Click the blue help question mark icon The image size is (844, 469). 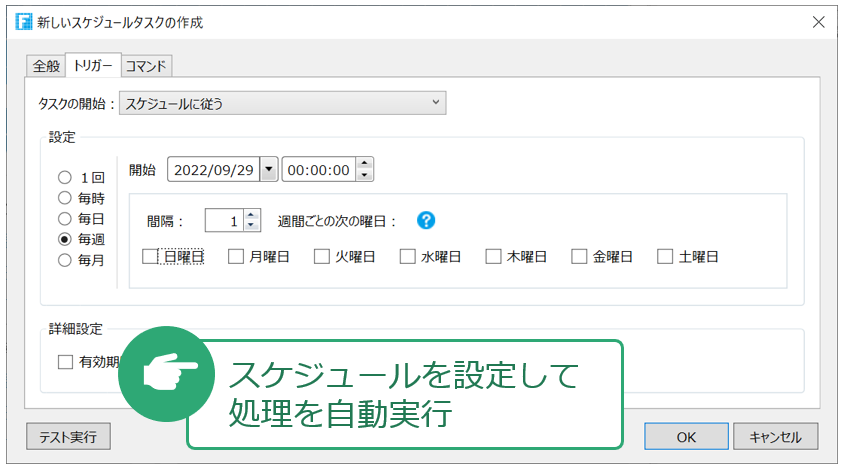point(427,221)
